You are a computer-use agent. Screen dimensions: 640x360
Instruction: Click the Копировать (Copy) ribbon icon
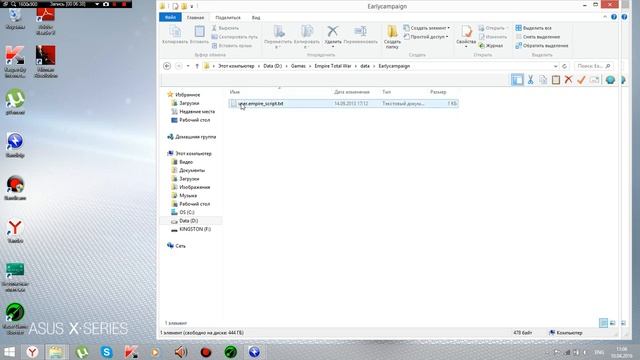coord(175,32)
